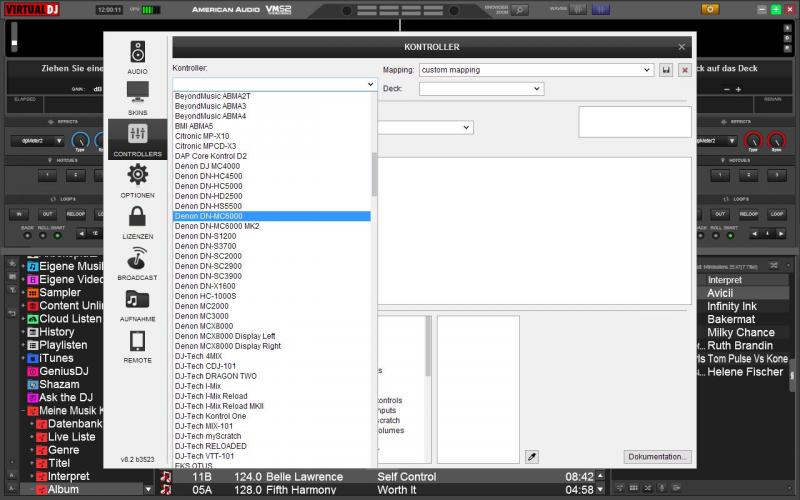
Task: Open the Audio settings section
Action: (x=137, y=58)
